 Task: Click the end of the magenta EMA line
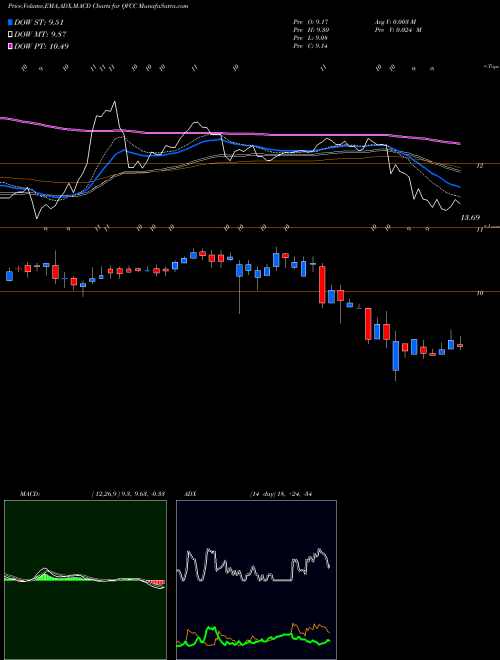(459, 144)
